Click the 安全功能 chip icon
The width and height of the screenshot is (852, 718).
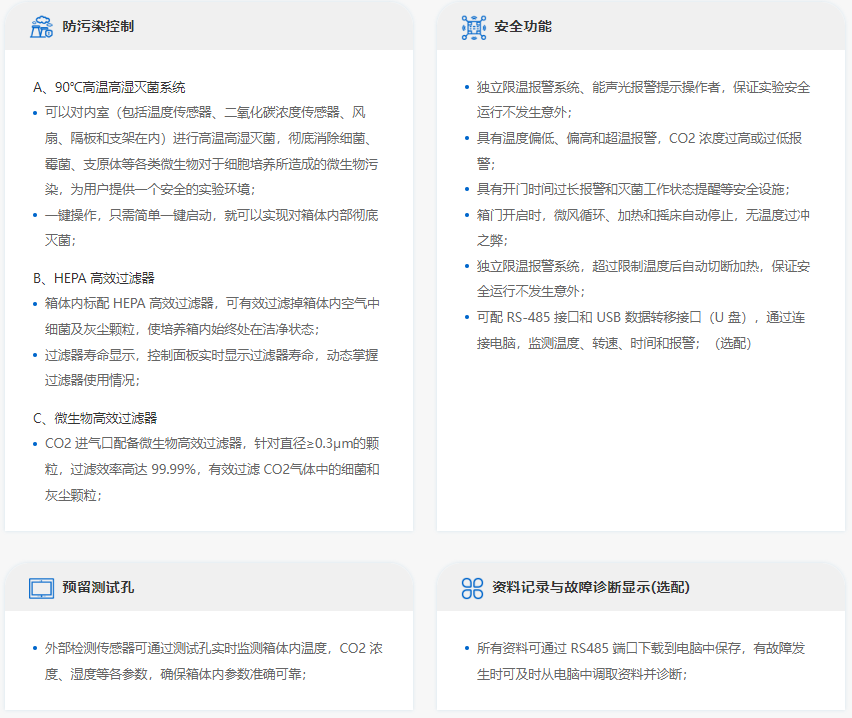(x=473, y=27)
